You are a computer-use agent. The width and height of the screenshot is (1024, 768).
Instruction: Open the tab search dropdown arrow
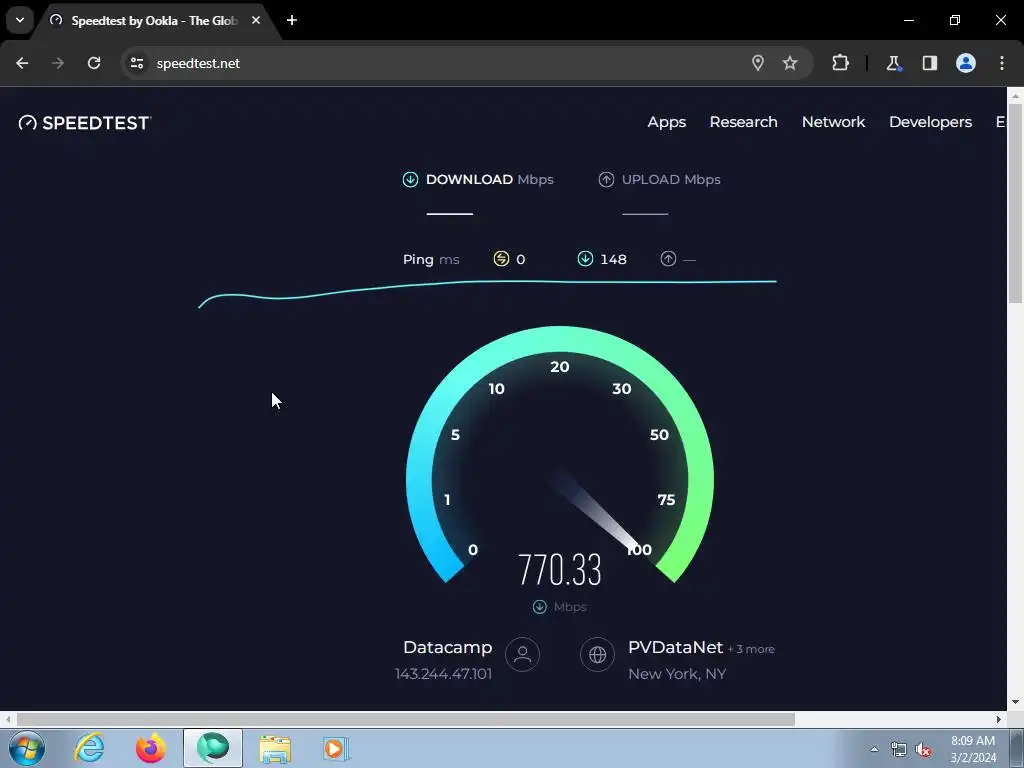point(20,20)
